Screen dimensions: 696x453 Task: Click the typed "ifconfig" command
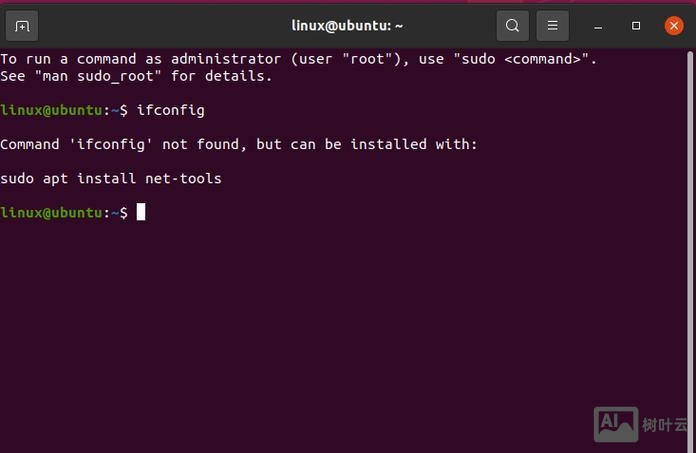170,110
